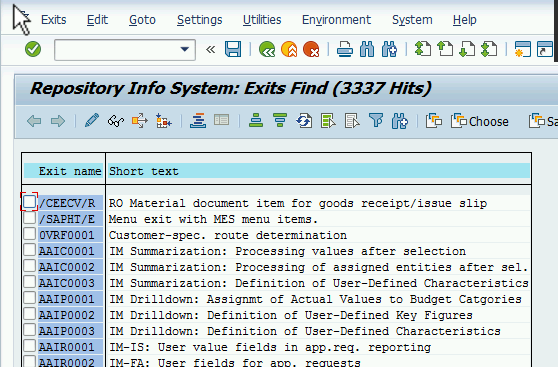
Task: Tick checkbox for 0VRF0001 exit
Action: [x=29, y=234]
